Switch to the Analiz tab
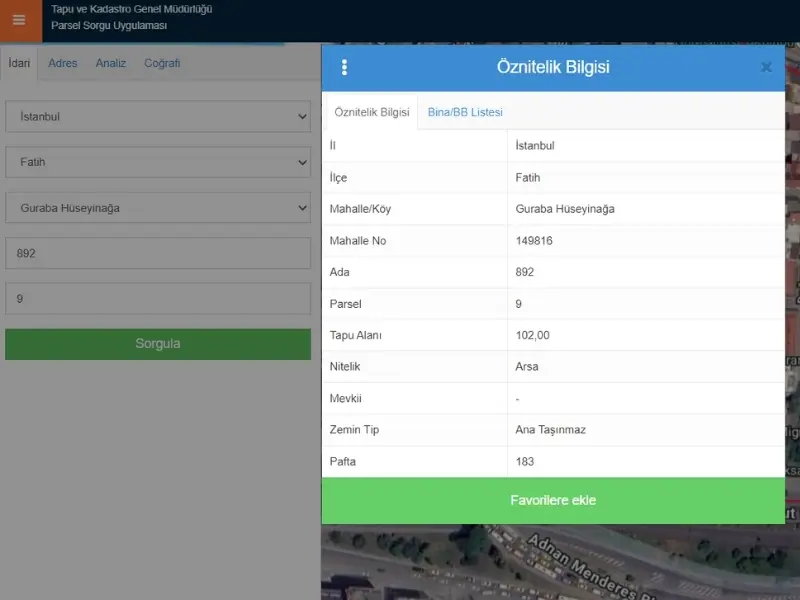The image size is (800, 600). pyautogui.click(x=111, y=63)
